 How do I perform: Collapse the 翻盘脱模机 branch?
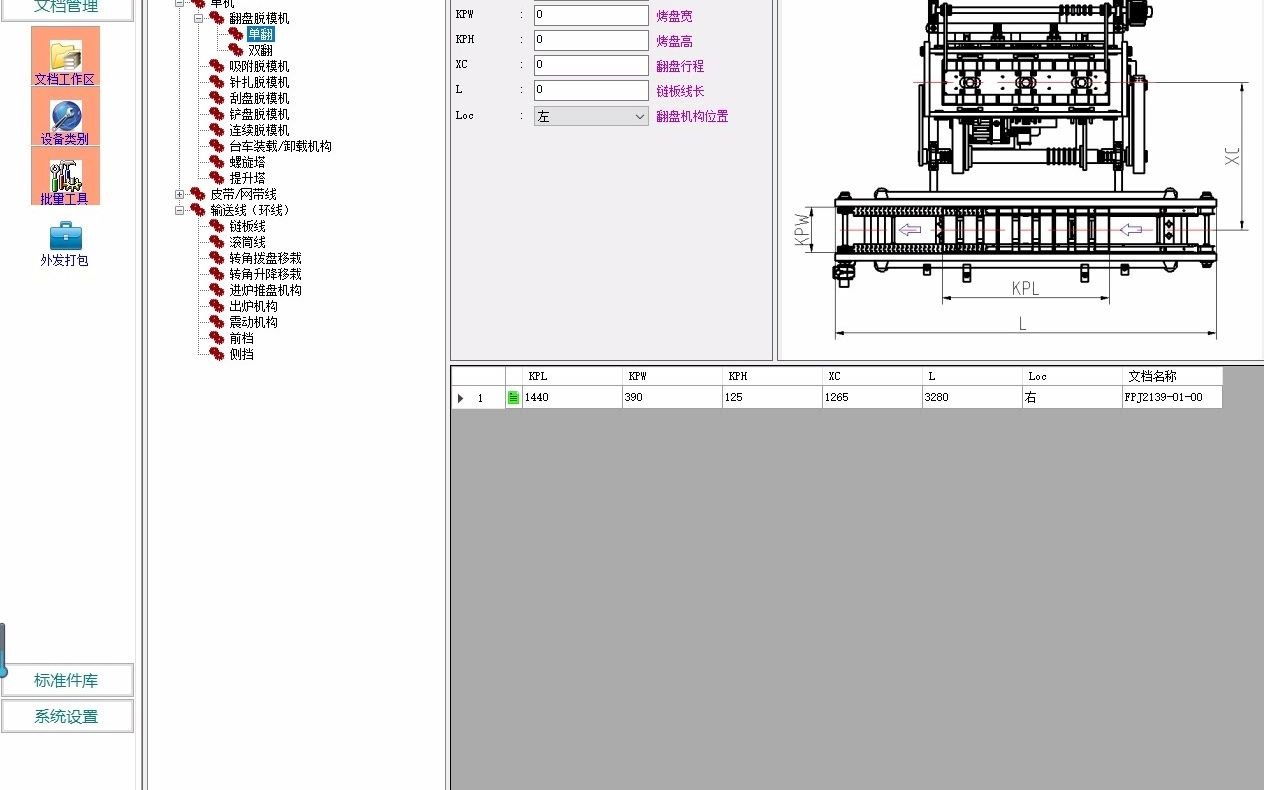pyautogui.click(x=200, y=17)
